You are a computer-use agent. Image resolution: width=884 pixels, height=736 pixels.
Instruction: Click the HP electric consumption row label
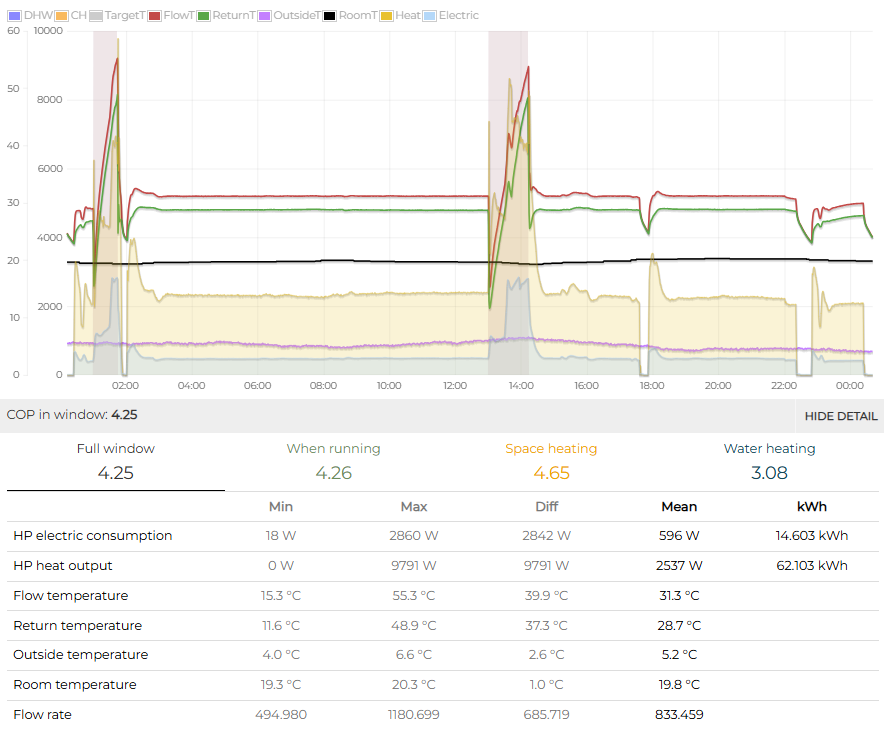point(93,536)
